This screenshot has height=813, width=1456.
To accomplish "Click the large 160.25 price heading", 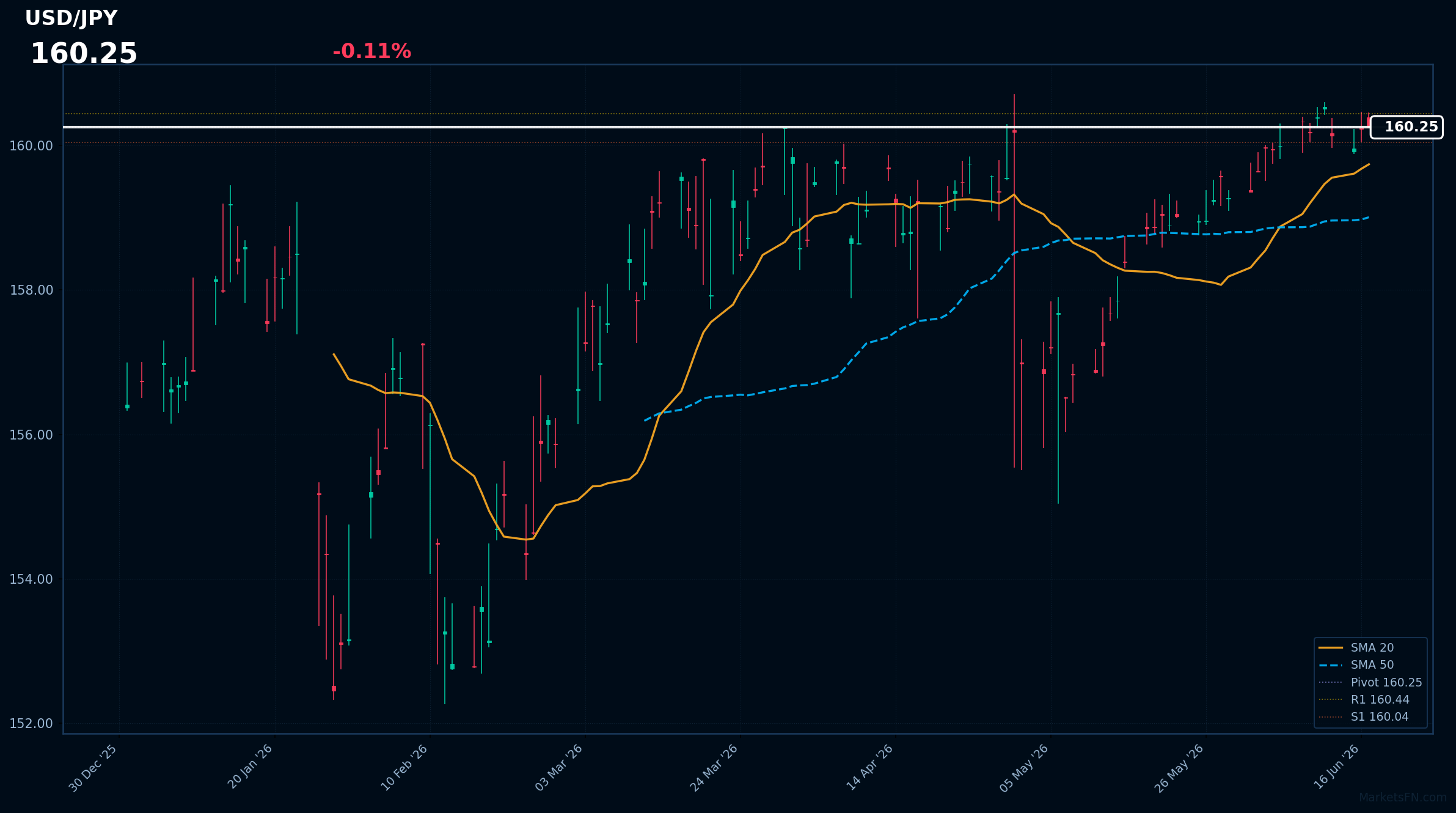I will tap(84, 54).
